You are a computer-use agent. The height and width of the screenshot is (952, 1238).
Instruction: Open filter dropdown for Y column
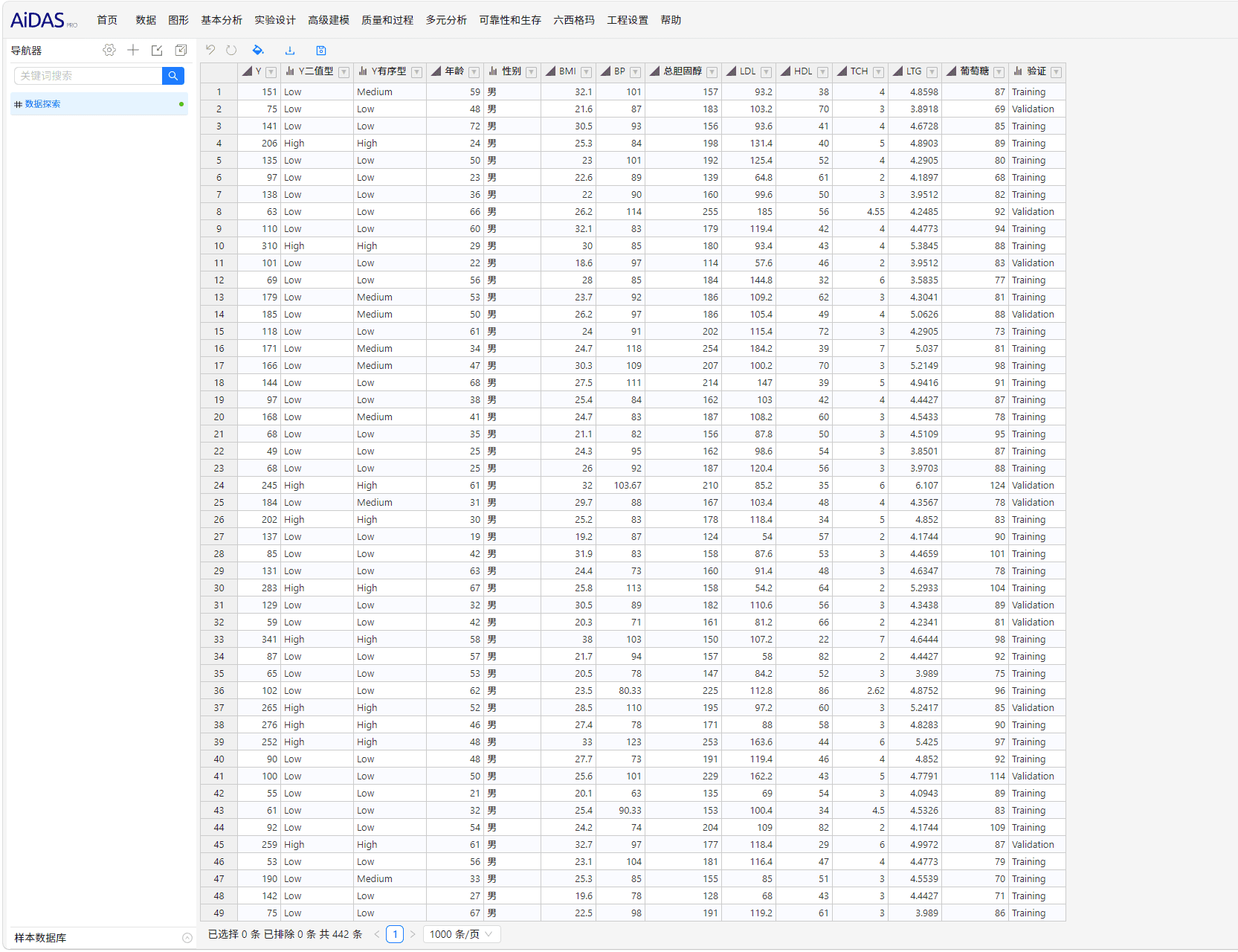tap(271, 72)
